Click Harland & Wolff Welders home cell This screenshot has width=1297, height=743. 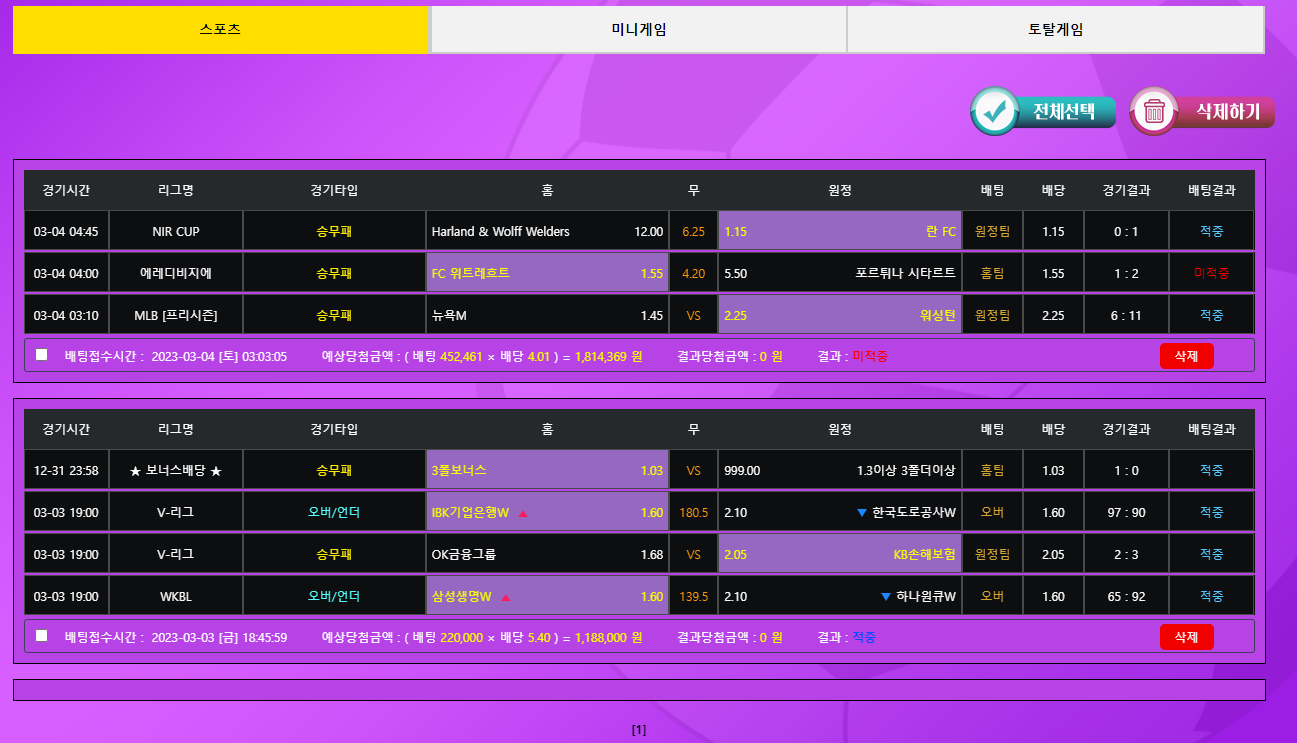(x=546, y=231)
